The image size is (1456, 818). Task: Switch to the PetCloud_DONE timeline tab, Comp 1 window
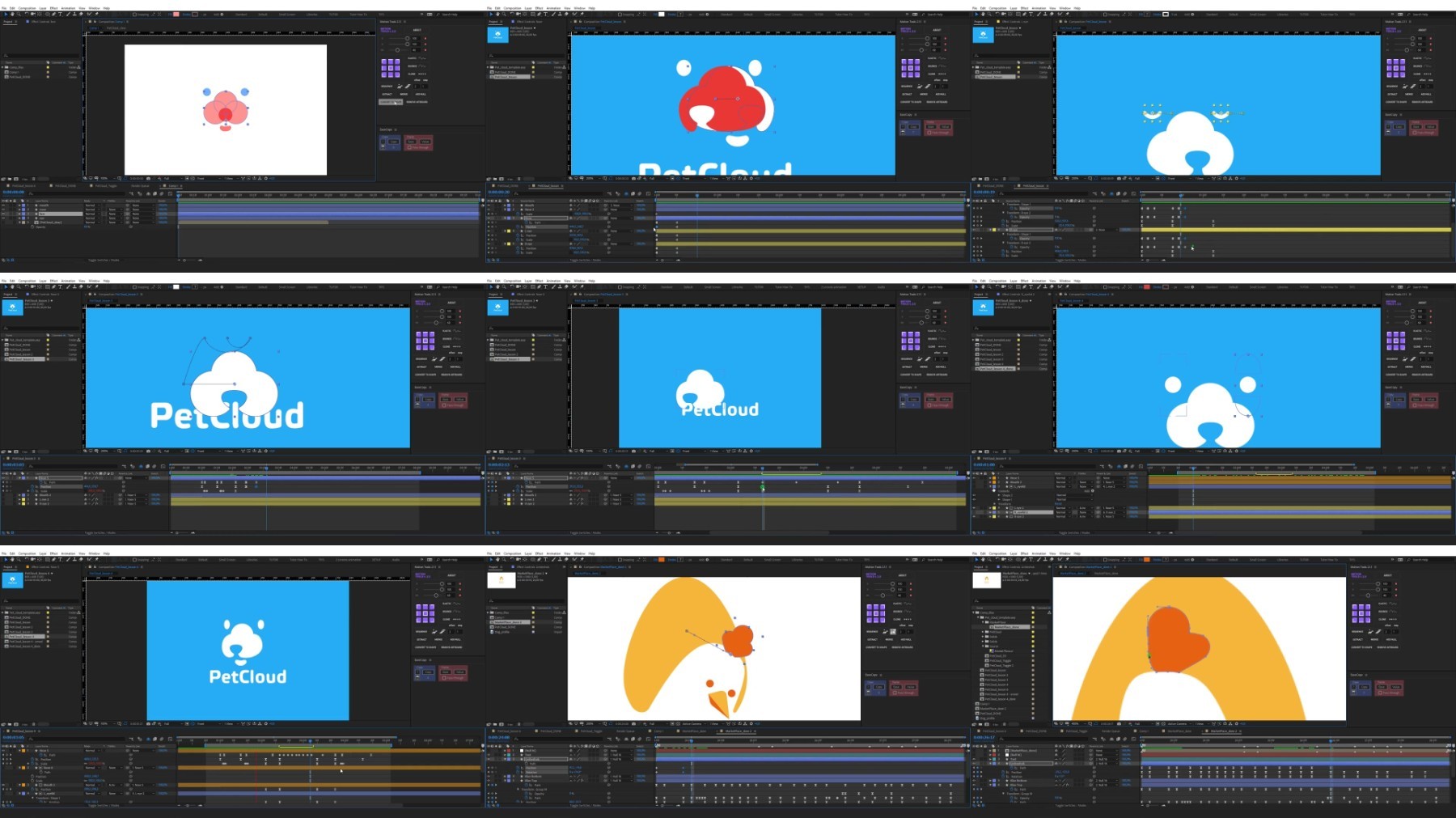(65, 186)
